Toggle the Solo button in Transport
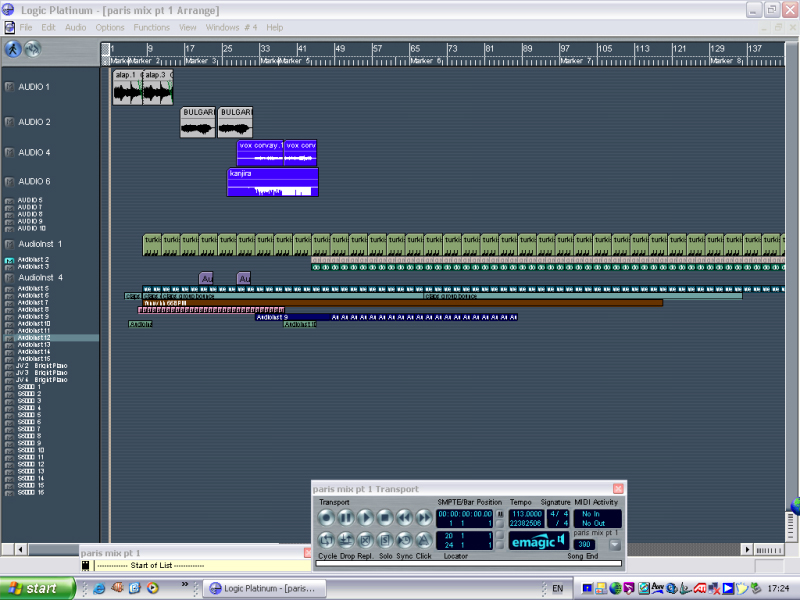The height and width of the screenshot is (600, 800). pos(385,541)
